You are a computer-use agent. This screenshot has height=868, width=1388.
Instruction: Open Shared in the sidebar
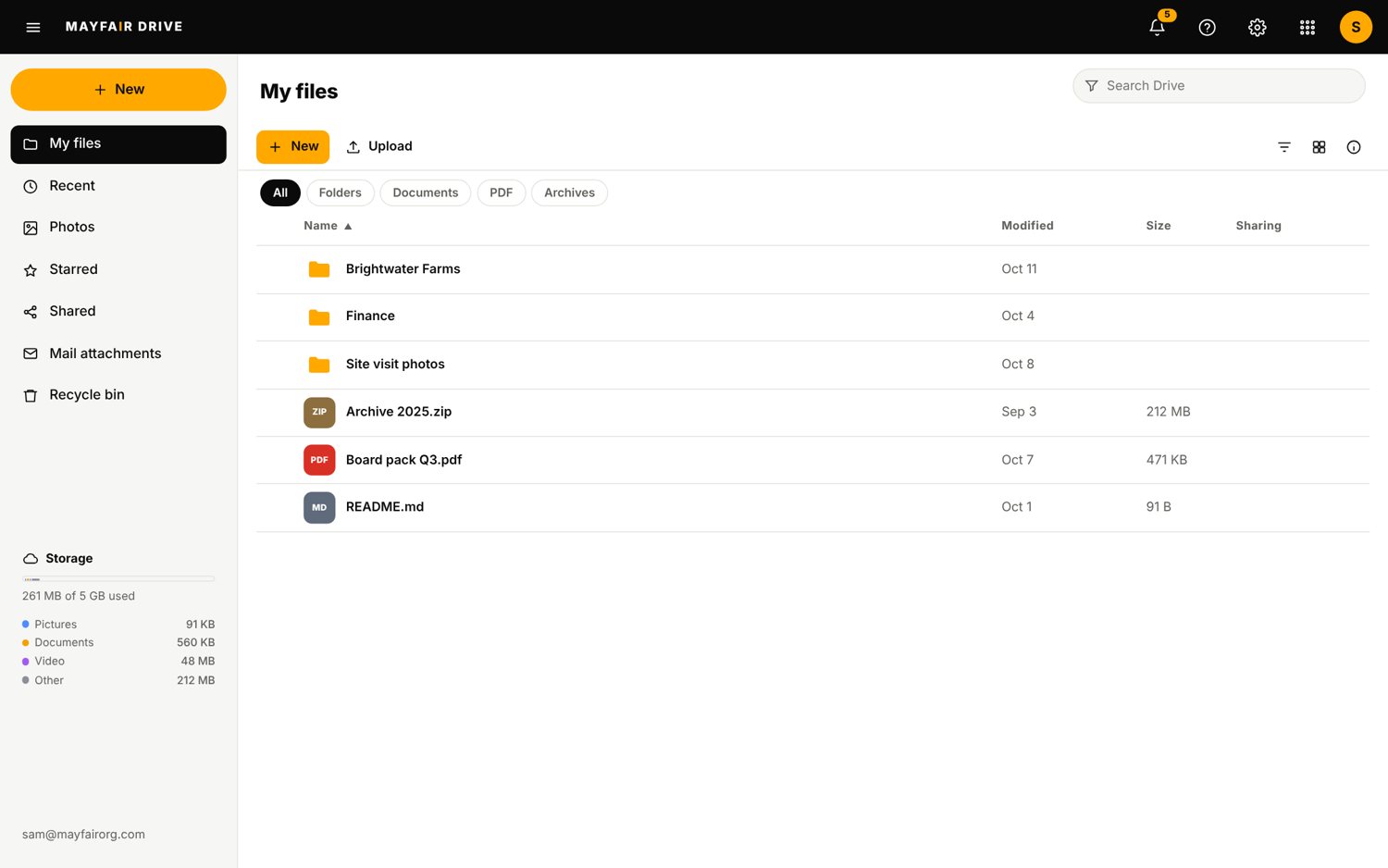118,312
